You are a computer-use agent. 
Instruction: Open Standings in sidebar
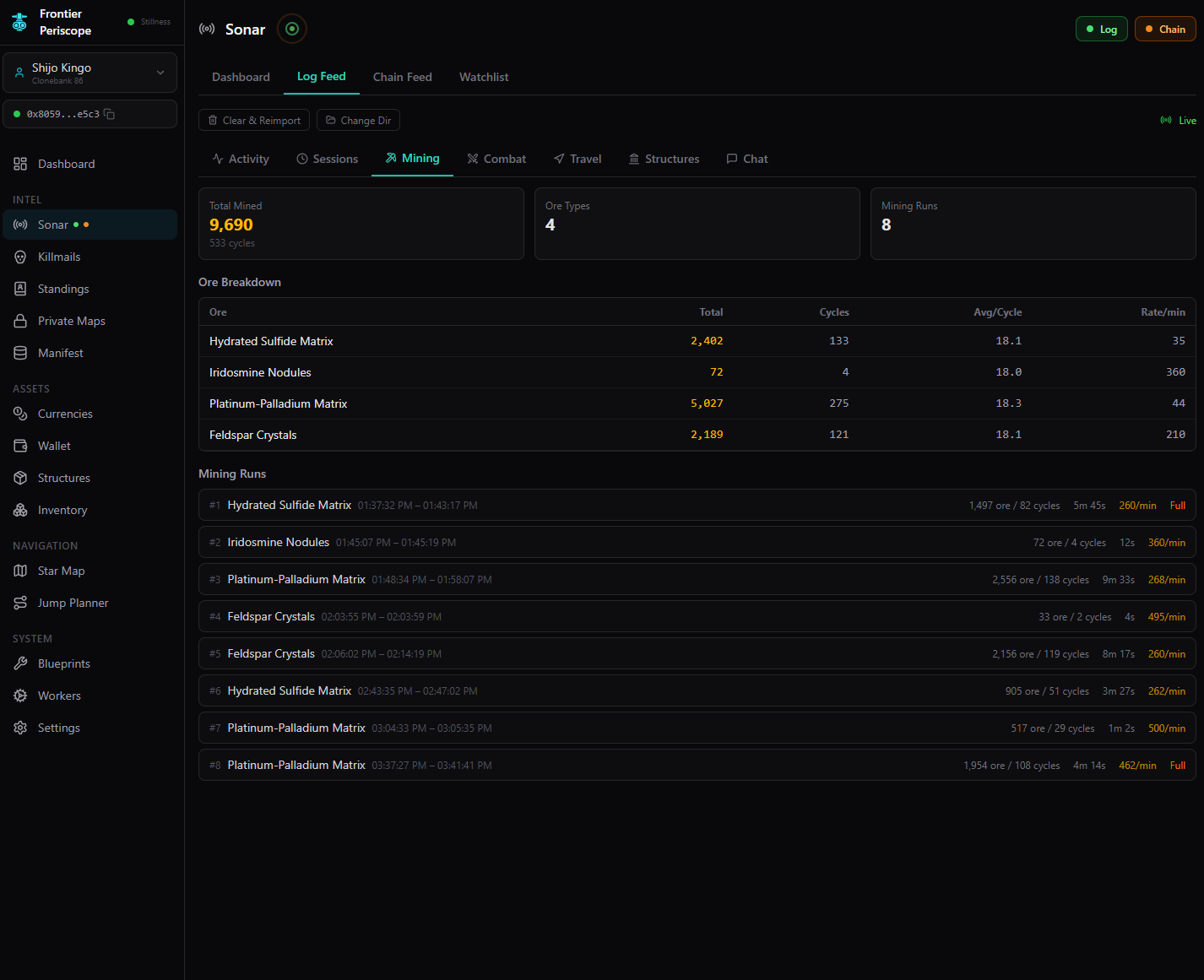[x=90, y=289]
